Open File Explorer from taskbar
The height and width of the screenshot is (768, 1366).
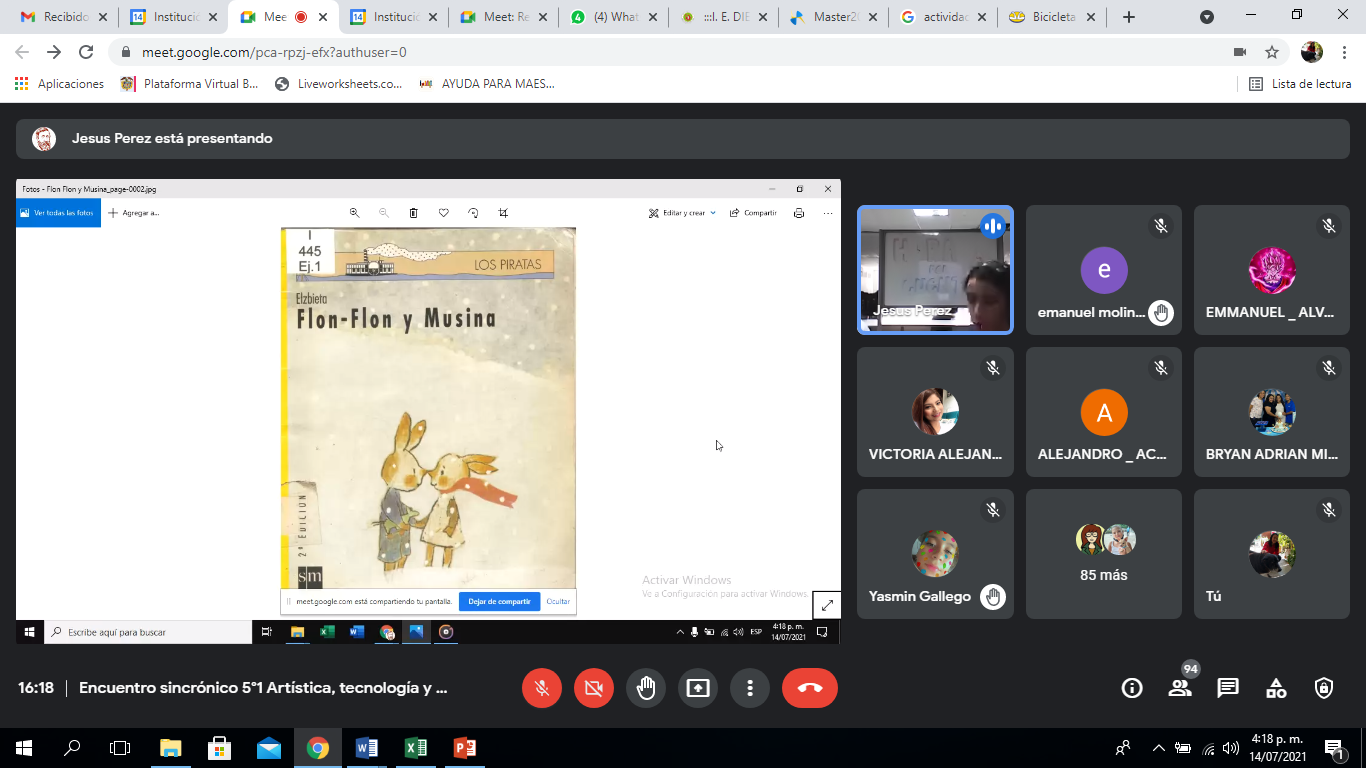point(170,748)
